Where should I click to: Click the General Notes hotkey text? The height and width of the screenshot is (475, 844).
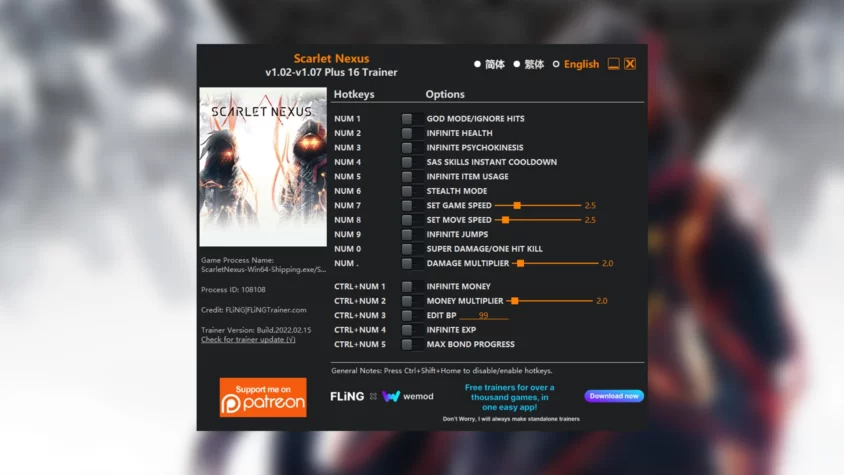click(441, 371)
